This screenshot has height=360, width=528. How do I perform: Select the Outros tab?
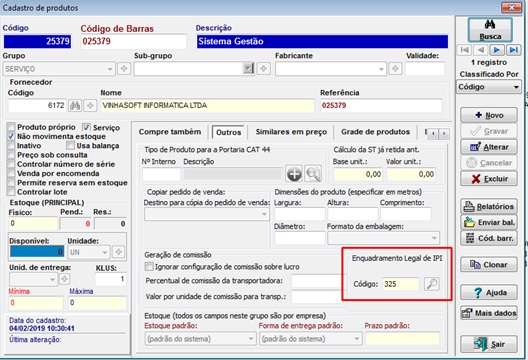(x=229, y=132)
